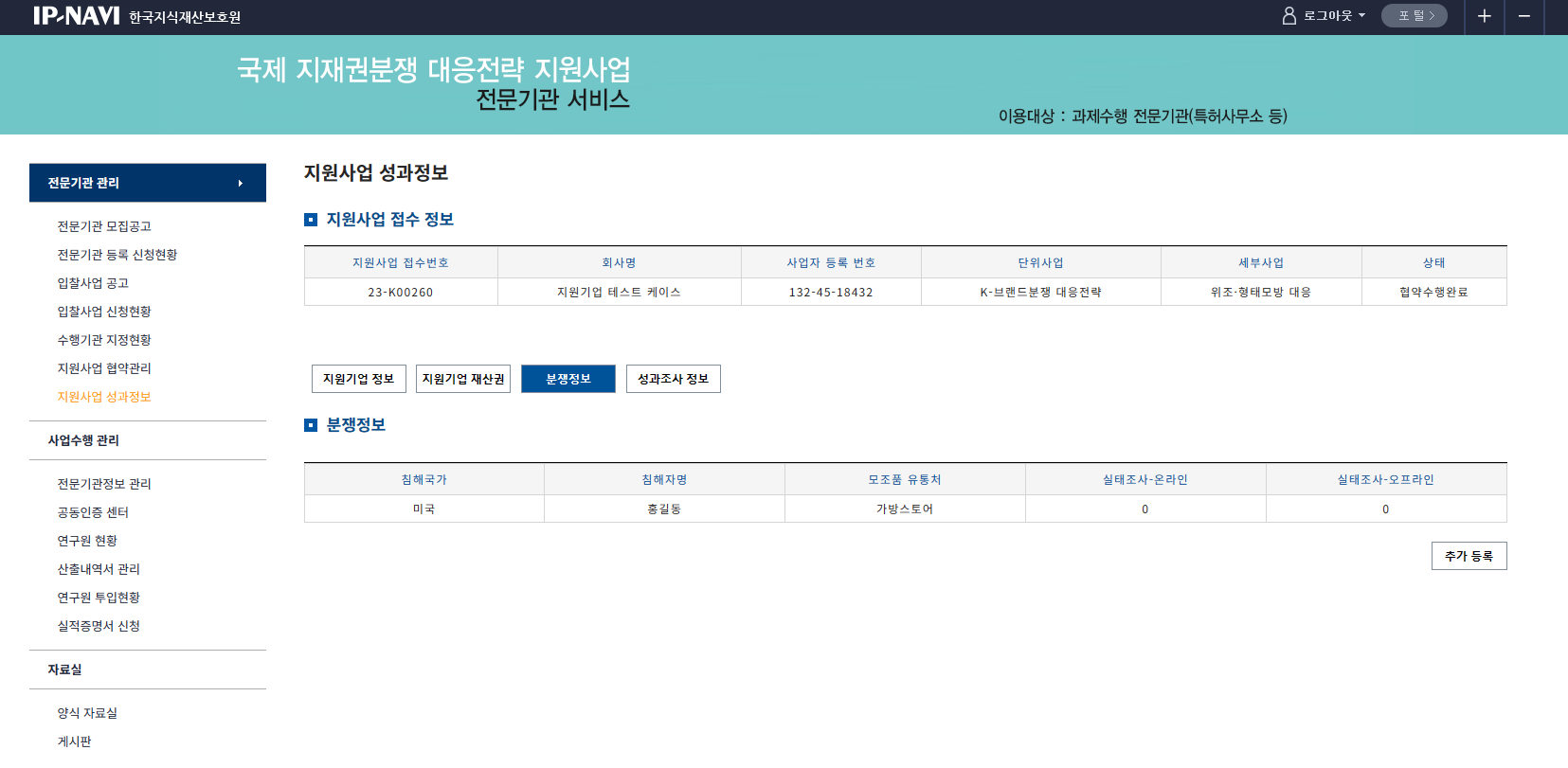Open 전문기관 모집공고 in sidebar
This screenshot has width=1568, height=768.
click(104, 226)
